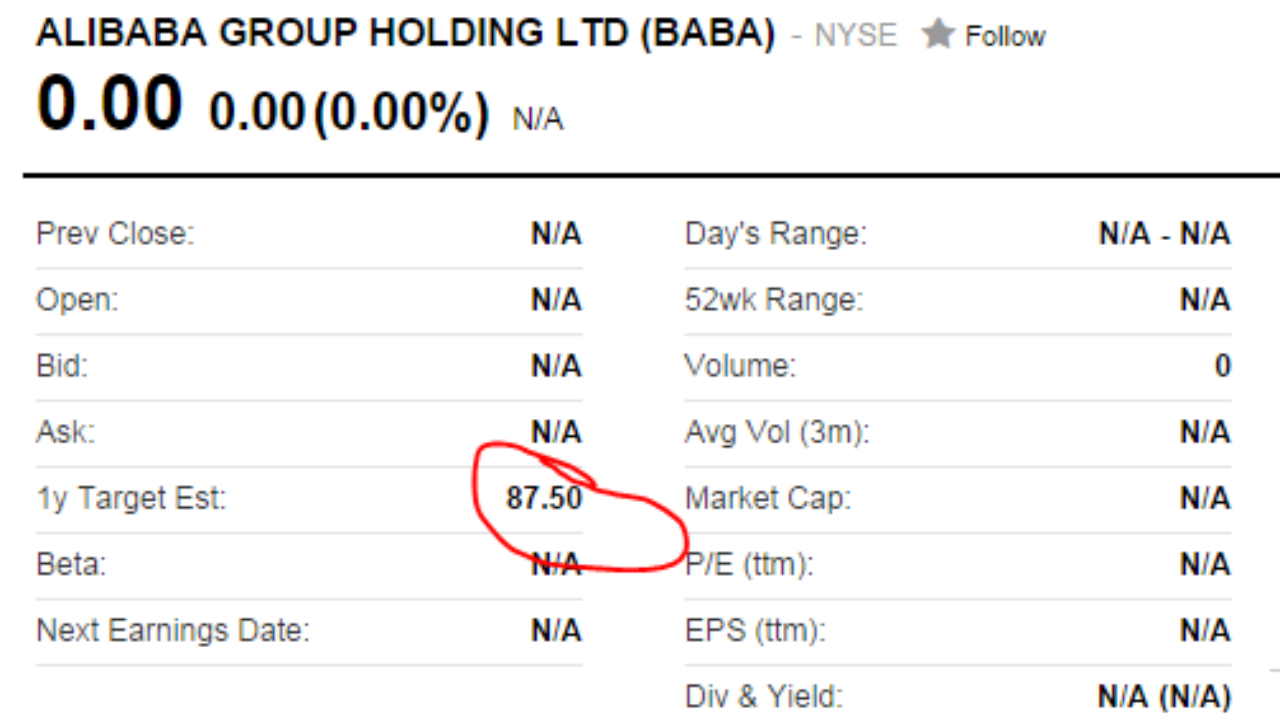
Task: Select the Next Earnings Date label
Action: pos(173,631)
